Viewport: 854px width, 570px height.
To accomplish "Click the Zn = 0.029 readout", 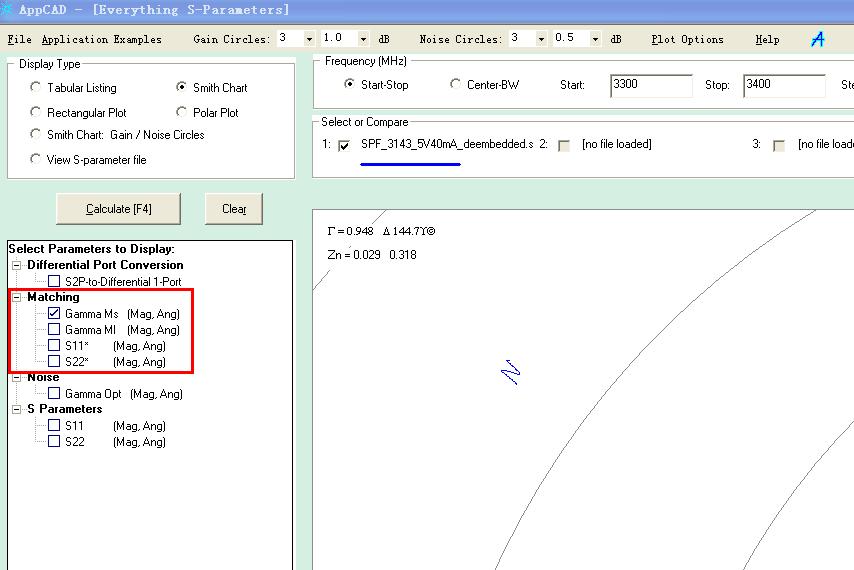I will tap(372, 255).
